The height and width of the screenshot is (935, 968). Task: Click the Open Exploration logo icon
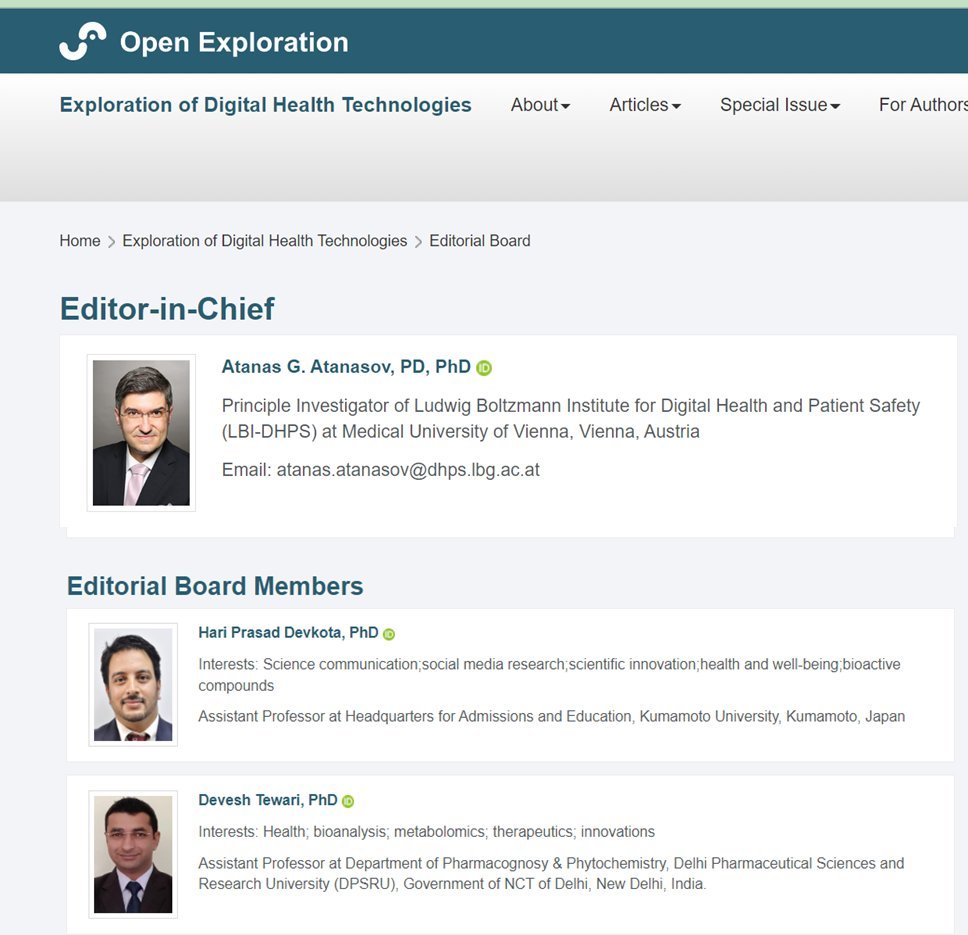pyautogui.click(x=82, y=41)
